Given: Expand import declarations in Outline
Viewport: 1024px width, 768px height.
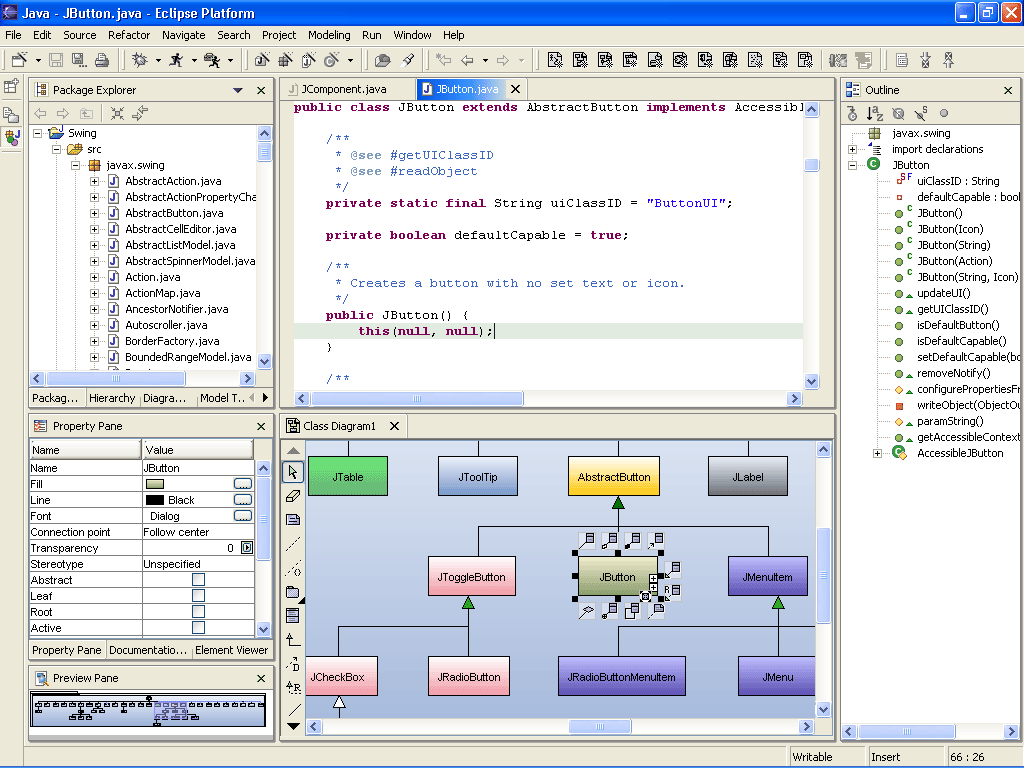Looking at the screenshot, I should (x=852, y=150).
